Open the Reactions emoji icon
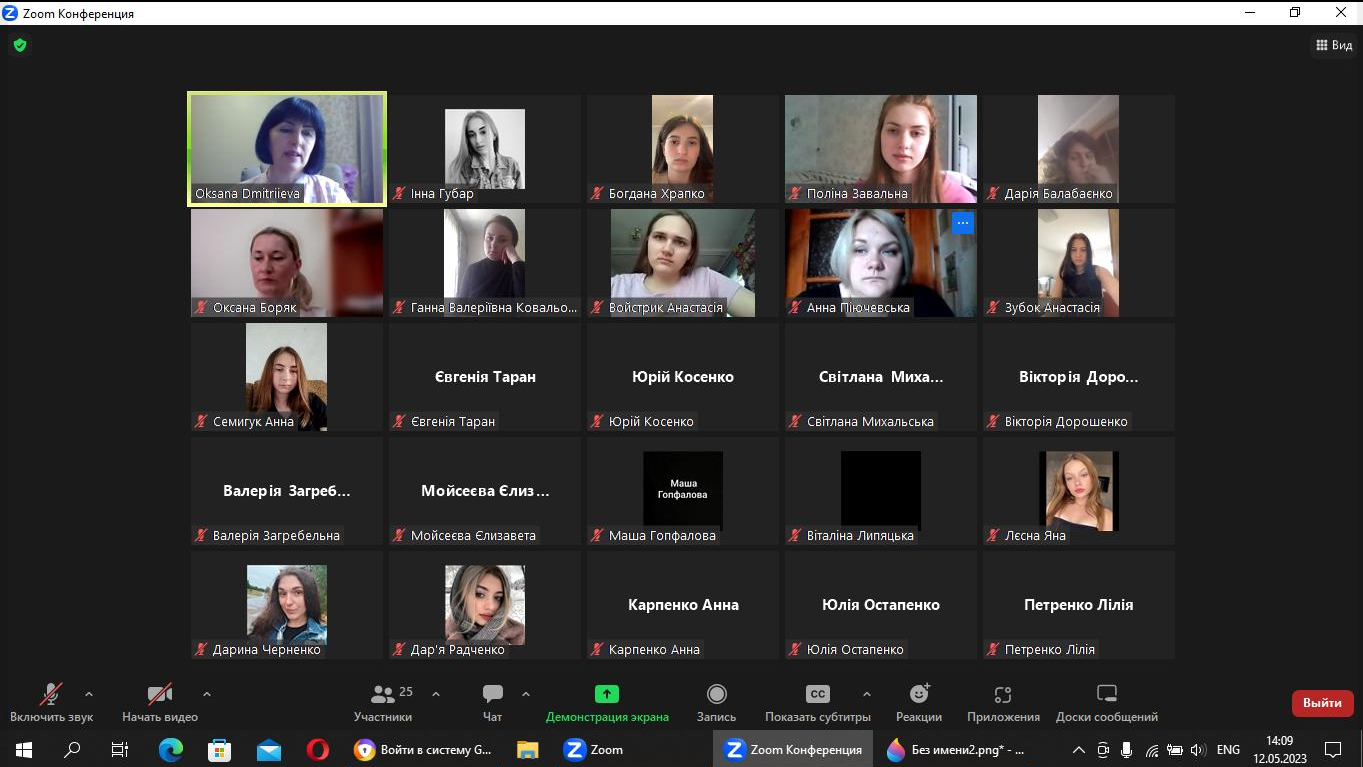Screen dimensions: 1363x767 point(918,695)
